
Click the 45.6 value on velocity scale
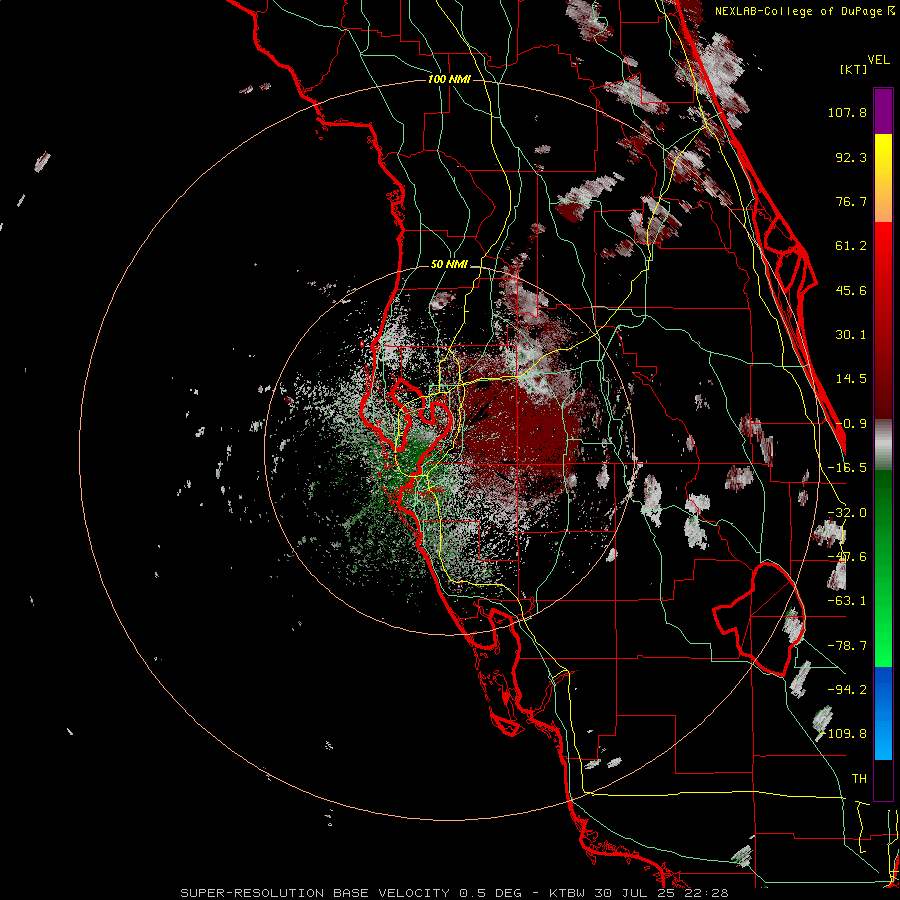point(851,290)
